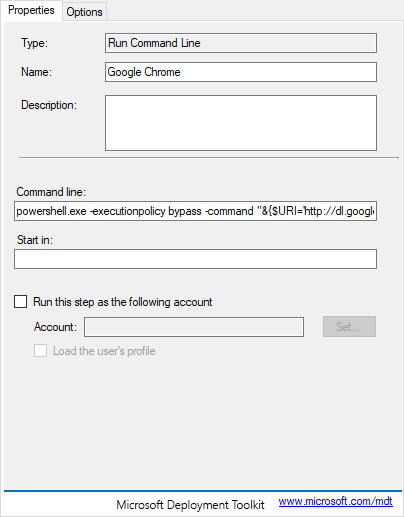This screenshot has width=404, height=517.
Task: Click the Start in: label
Action: (35, 240)
